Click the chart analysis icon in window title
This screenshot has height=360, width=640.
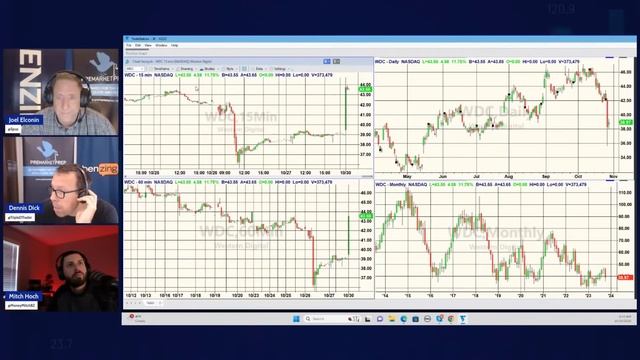pyautogui.click(x=127, y=61)
